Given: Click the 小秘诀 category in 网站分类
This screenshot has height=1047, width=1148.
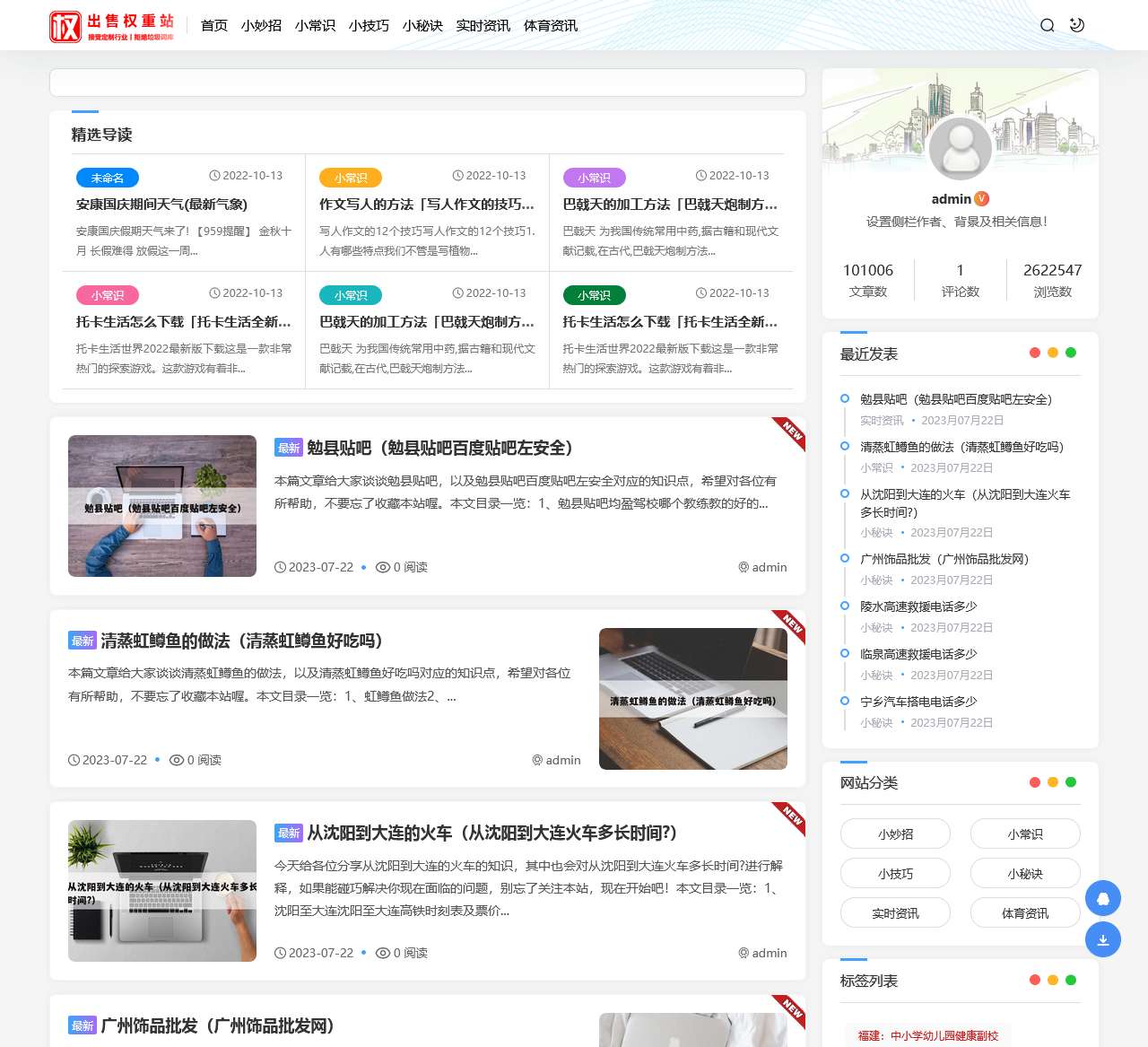Looking at the screenshot, I should click(1024, 873).
